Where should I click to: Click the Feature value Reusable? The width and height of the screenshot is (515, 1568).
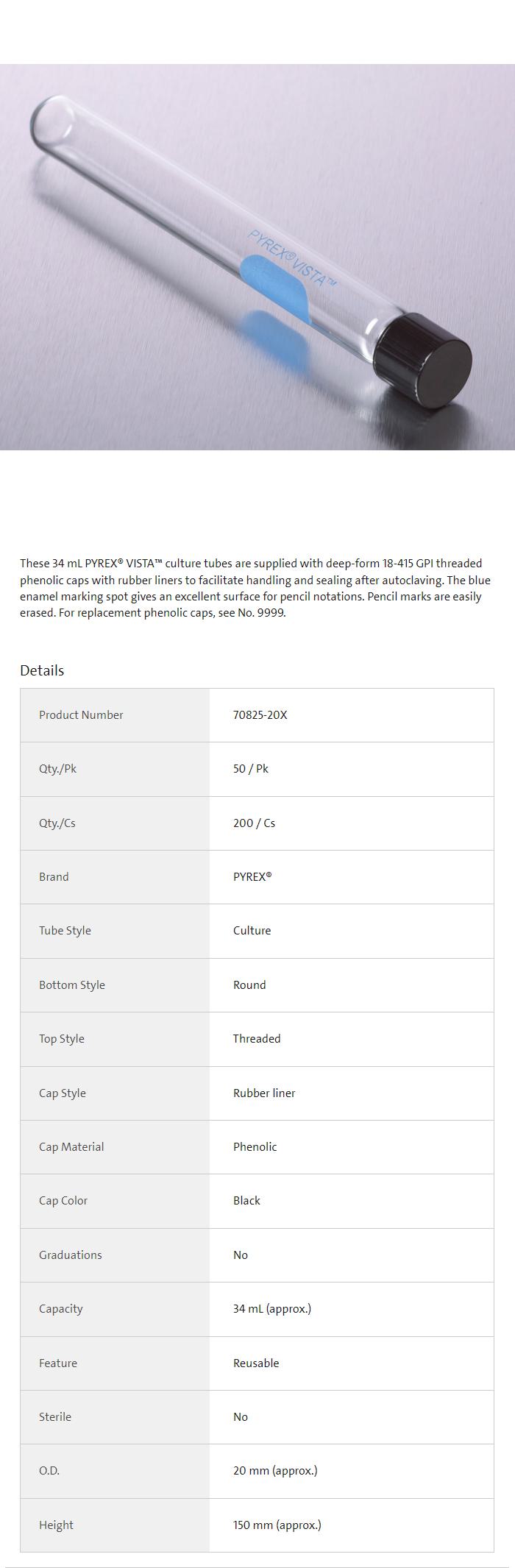256,1363
